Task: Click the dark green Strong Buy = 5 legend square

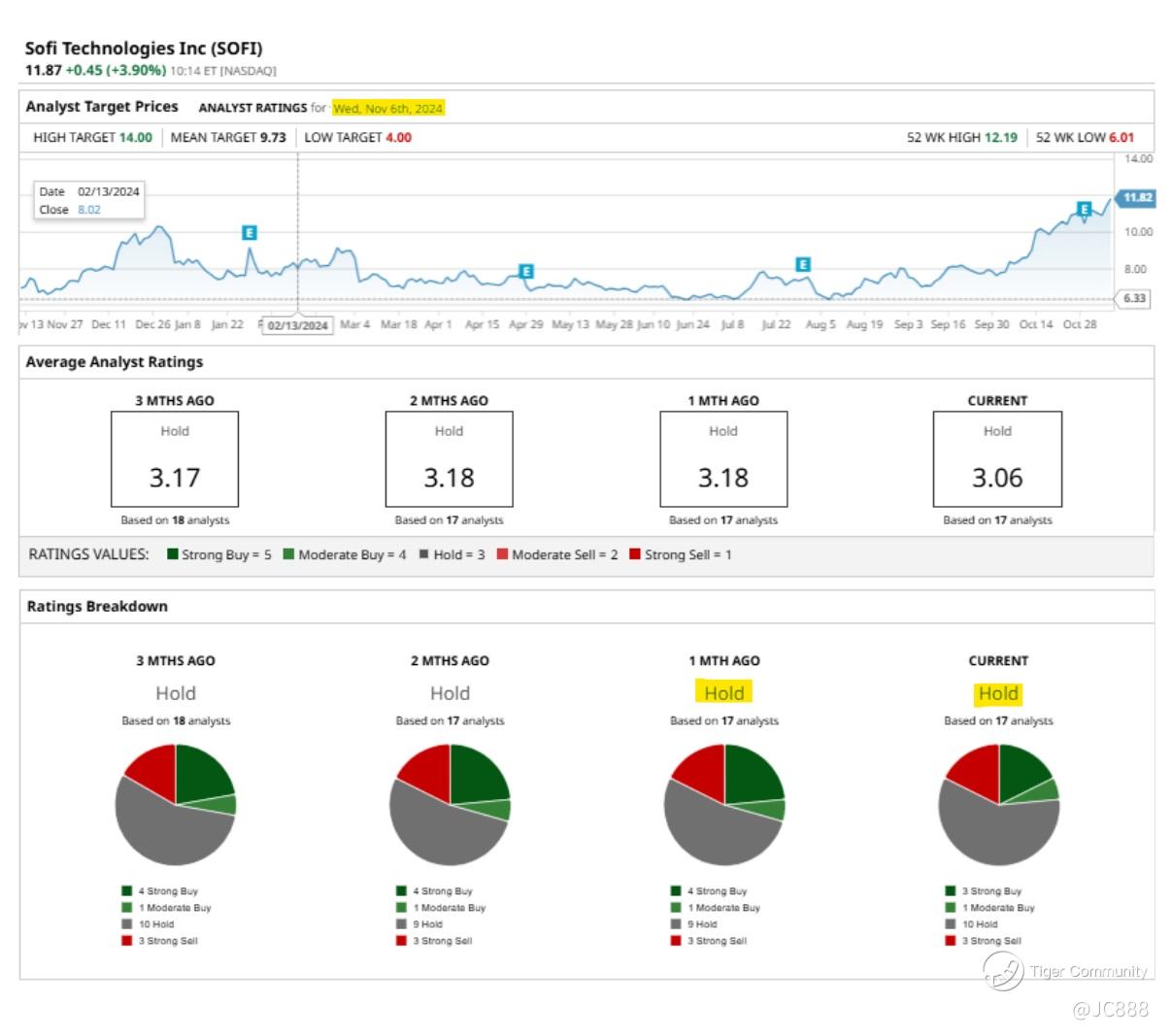Action: point(173,554)
